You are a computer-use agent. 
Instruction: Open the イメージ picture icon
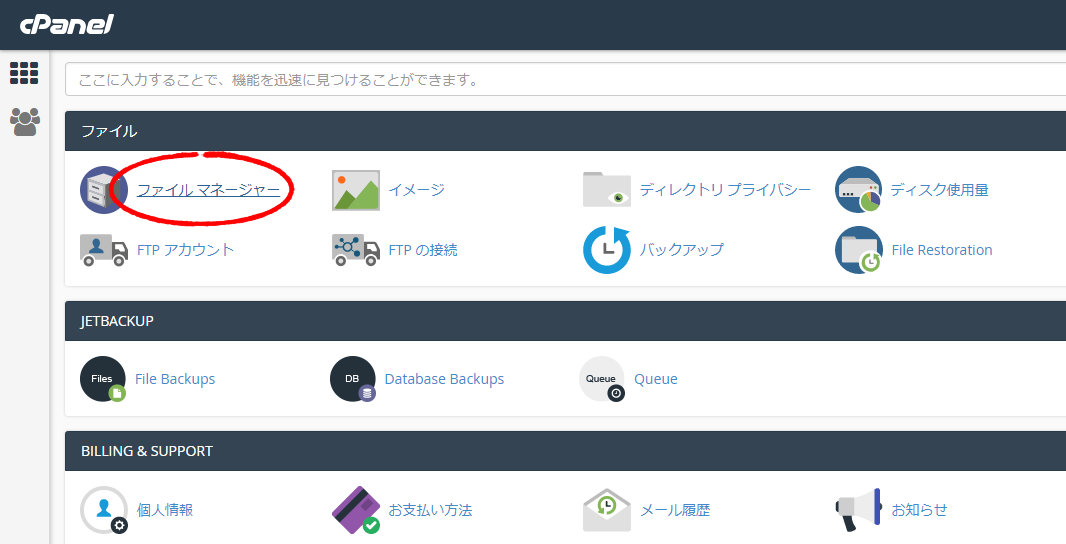356,190
